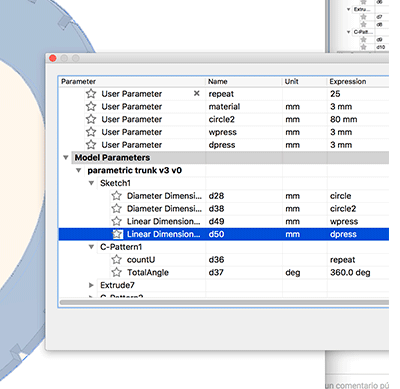Select the d38 name cell

point(216,209)
